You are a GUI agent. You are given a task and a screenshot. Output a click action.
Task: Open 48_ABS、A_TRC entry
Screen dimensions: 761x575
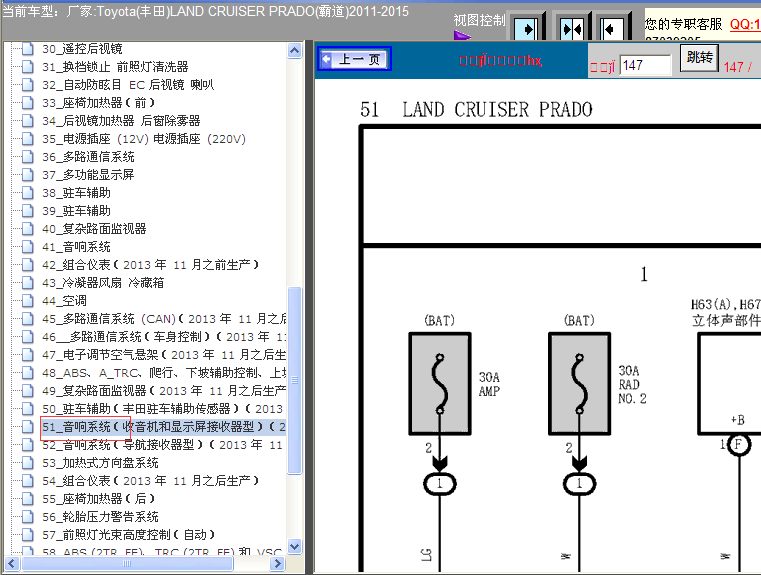[164, 373]
